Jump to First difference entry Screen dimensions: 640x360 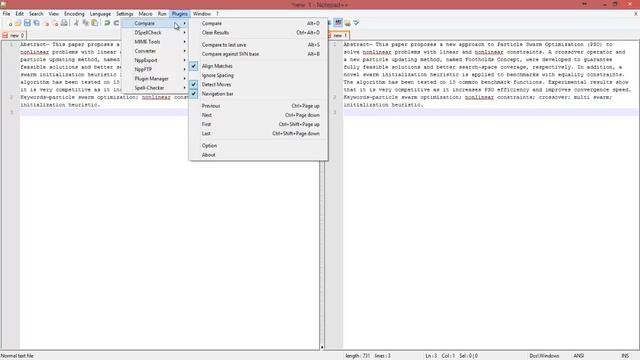coord(258,124)
